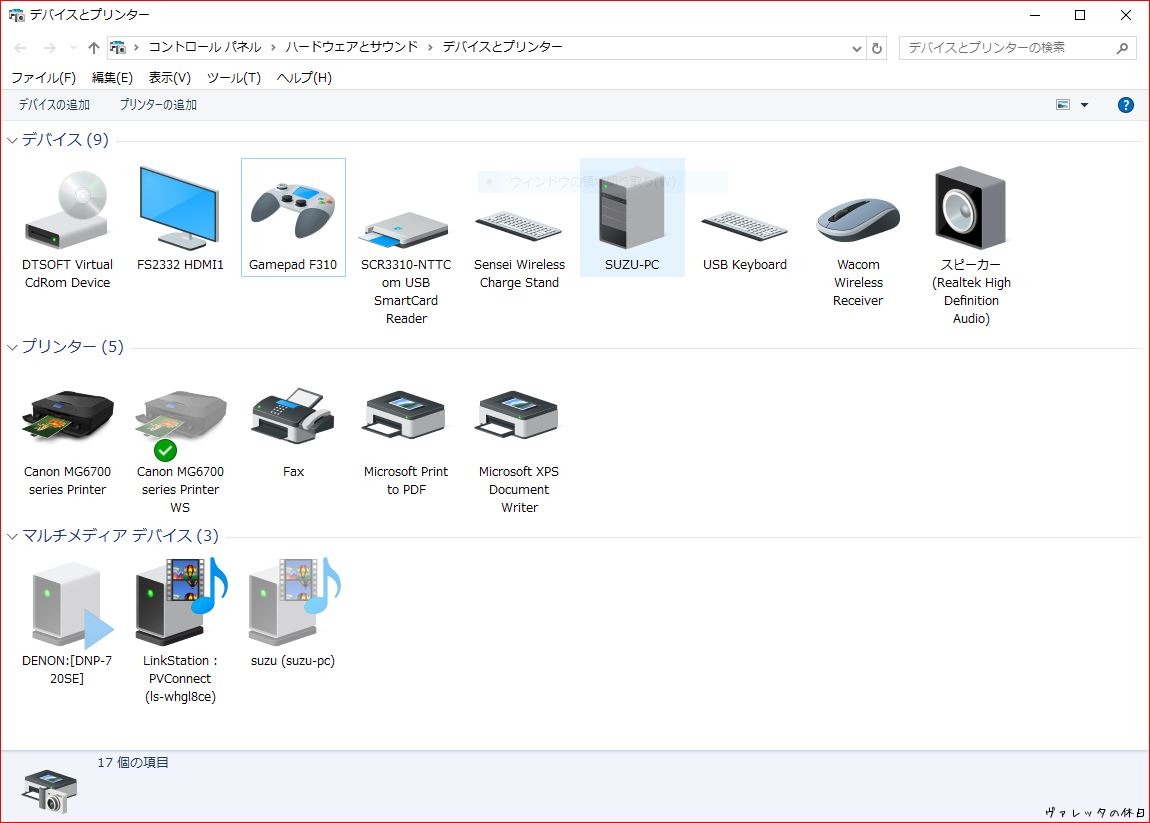Image resolution: width=1150 pixels, height=823 pixels.
Task: Select the Canon MG6700 series Printer icon
Action: [x=67, y=416]
